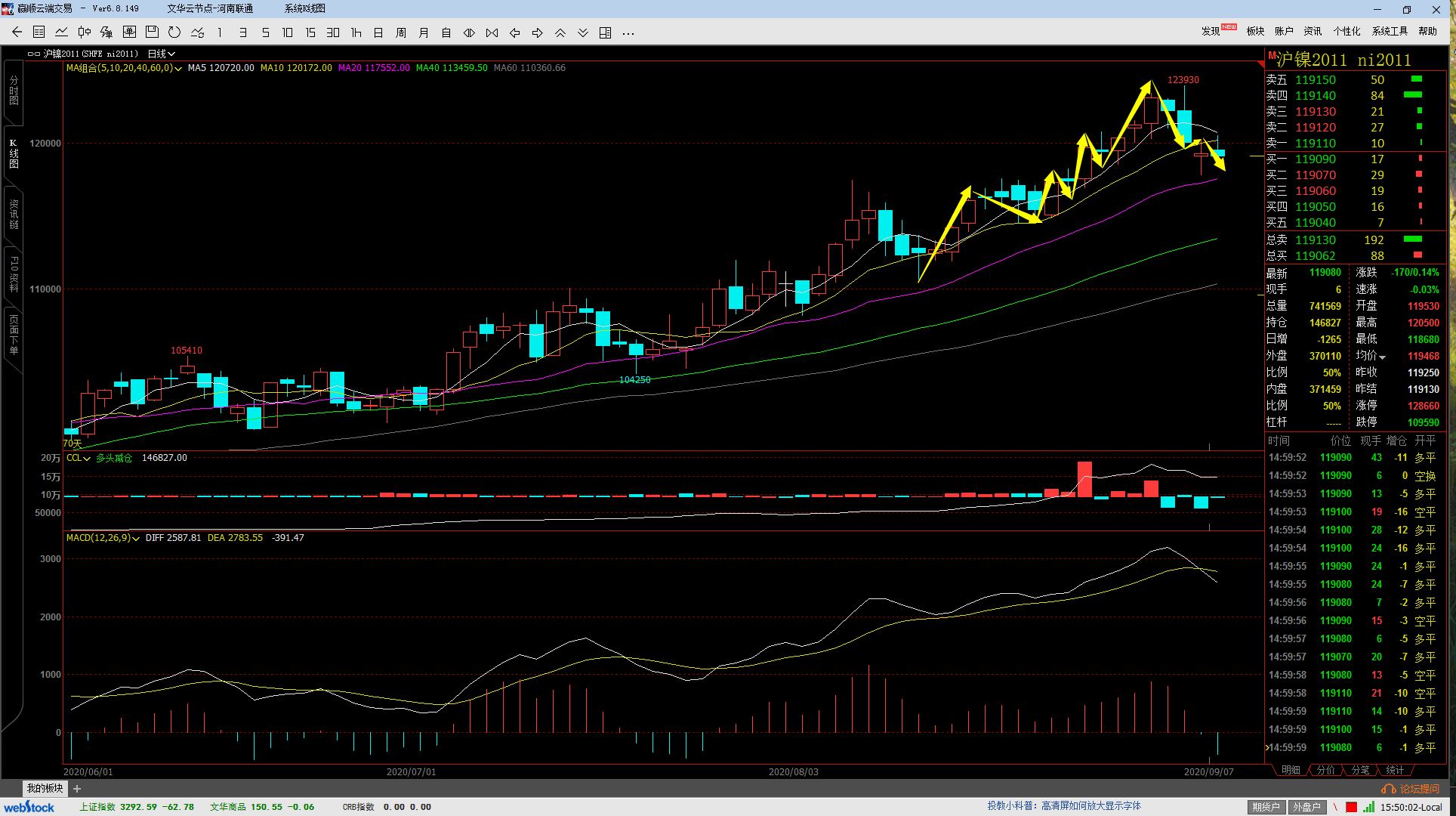Image resolution: width=1456 pixels, height=816 pixels.
Task: Switch to the 分价 tab
Action: point(1326,770)
